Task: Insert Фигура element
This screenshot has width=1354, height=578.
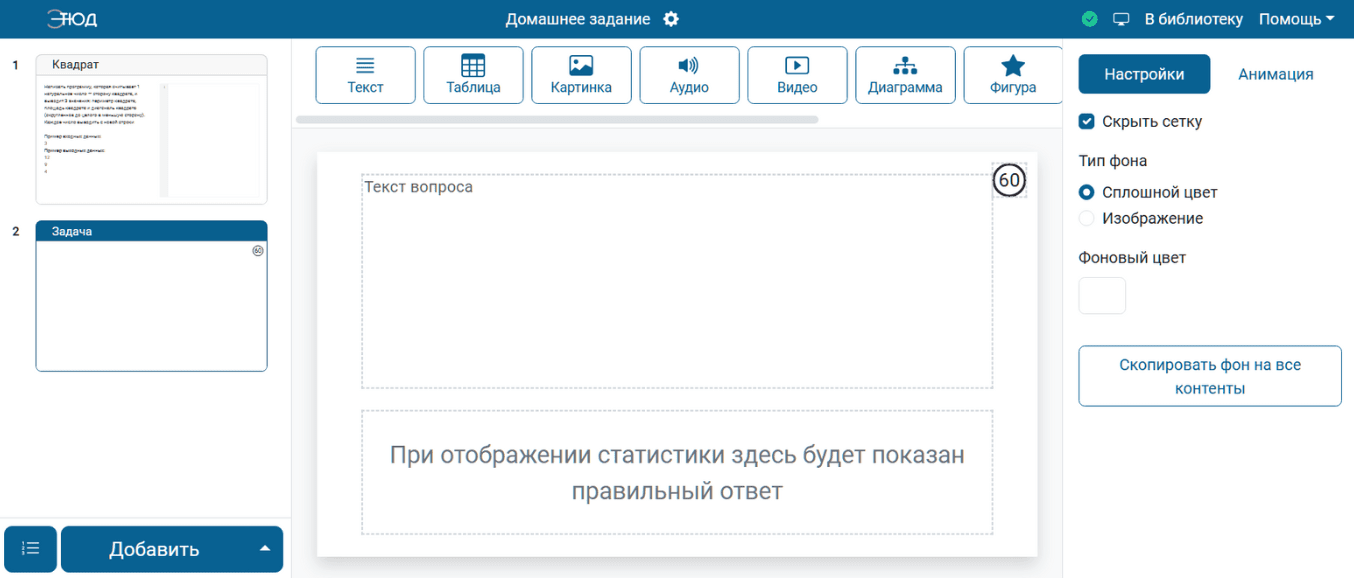Action: [1012, 75]
